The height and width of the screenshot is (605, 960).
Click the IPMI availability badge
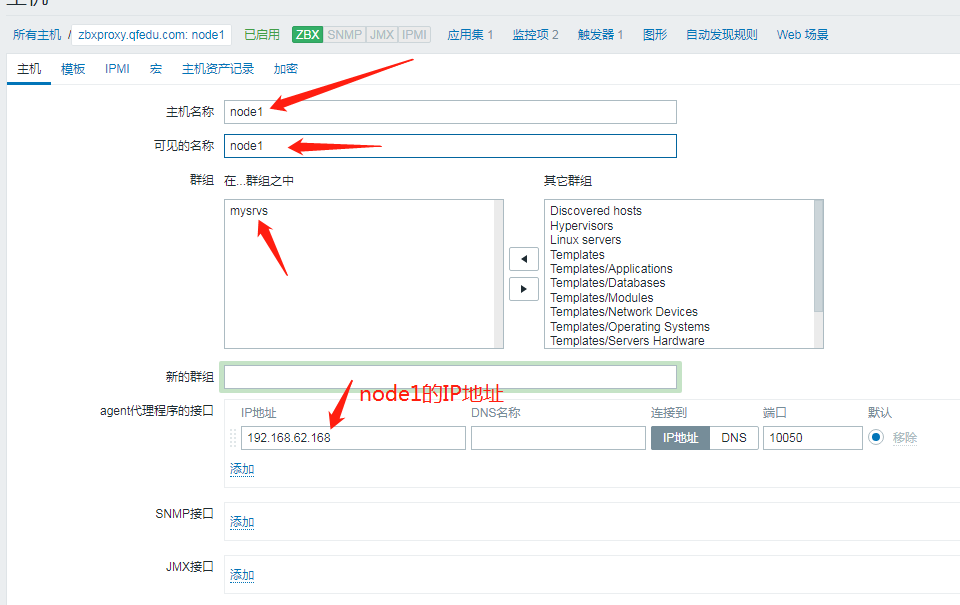414,34
